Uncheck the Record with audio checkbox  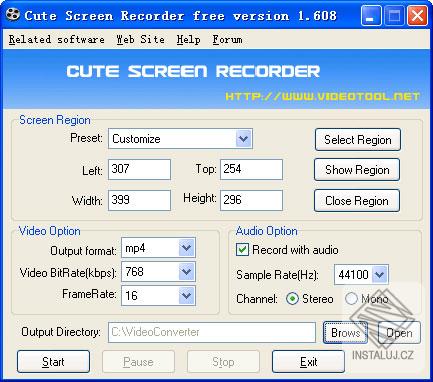pyautogui.click(x=242, y=250)
